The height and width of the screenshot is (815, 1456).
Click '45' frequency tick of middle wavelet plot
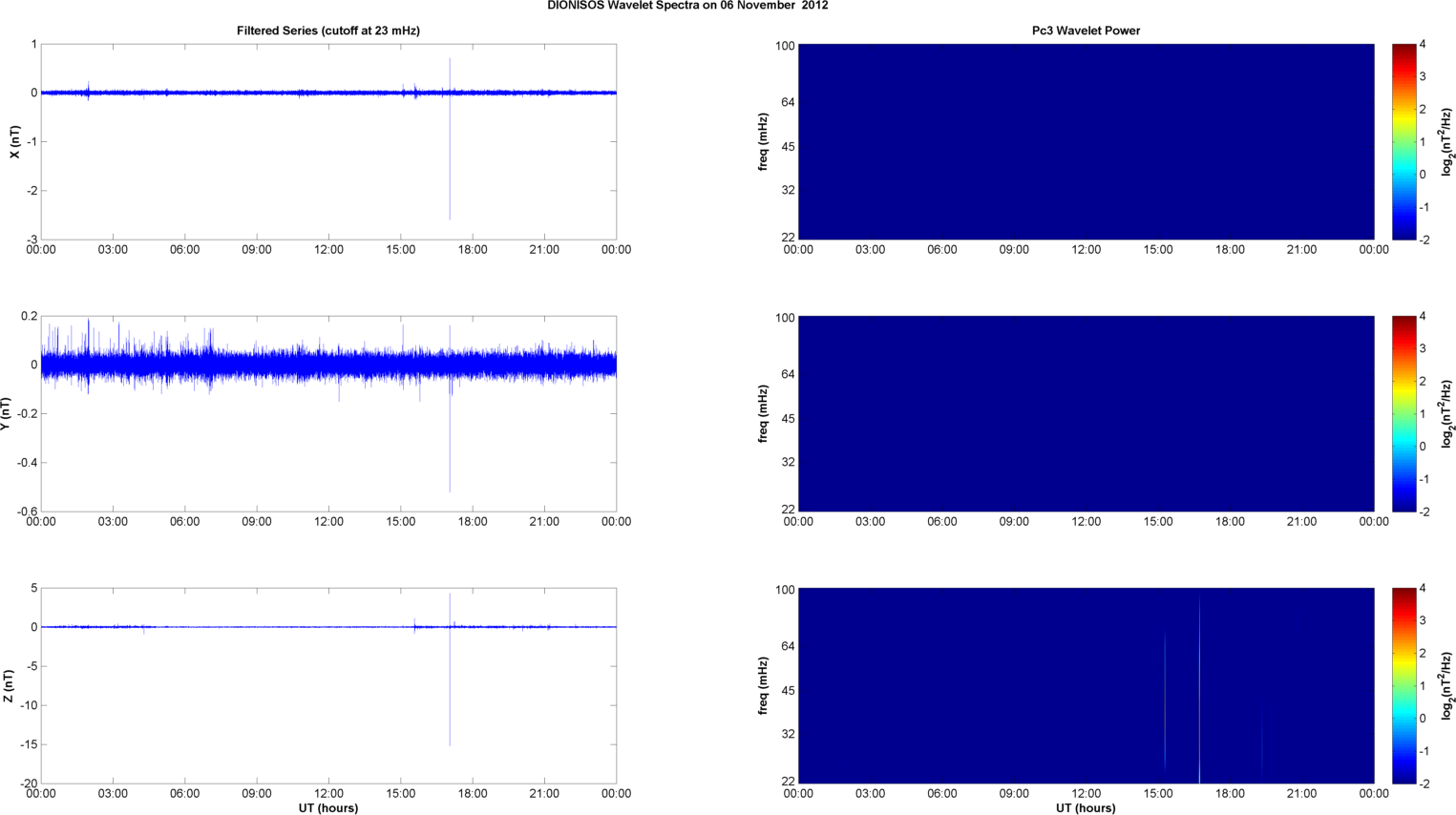tap(789, 419)
